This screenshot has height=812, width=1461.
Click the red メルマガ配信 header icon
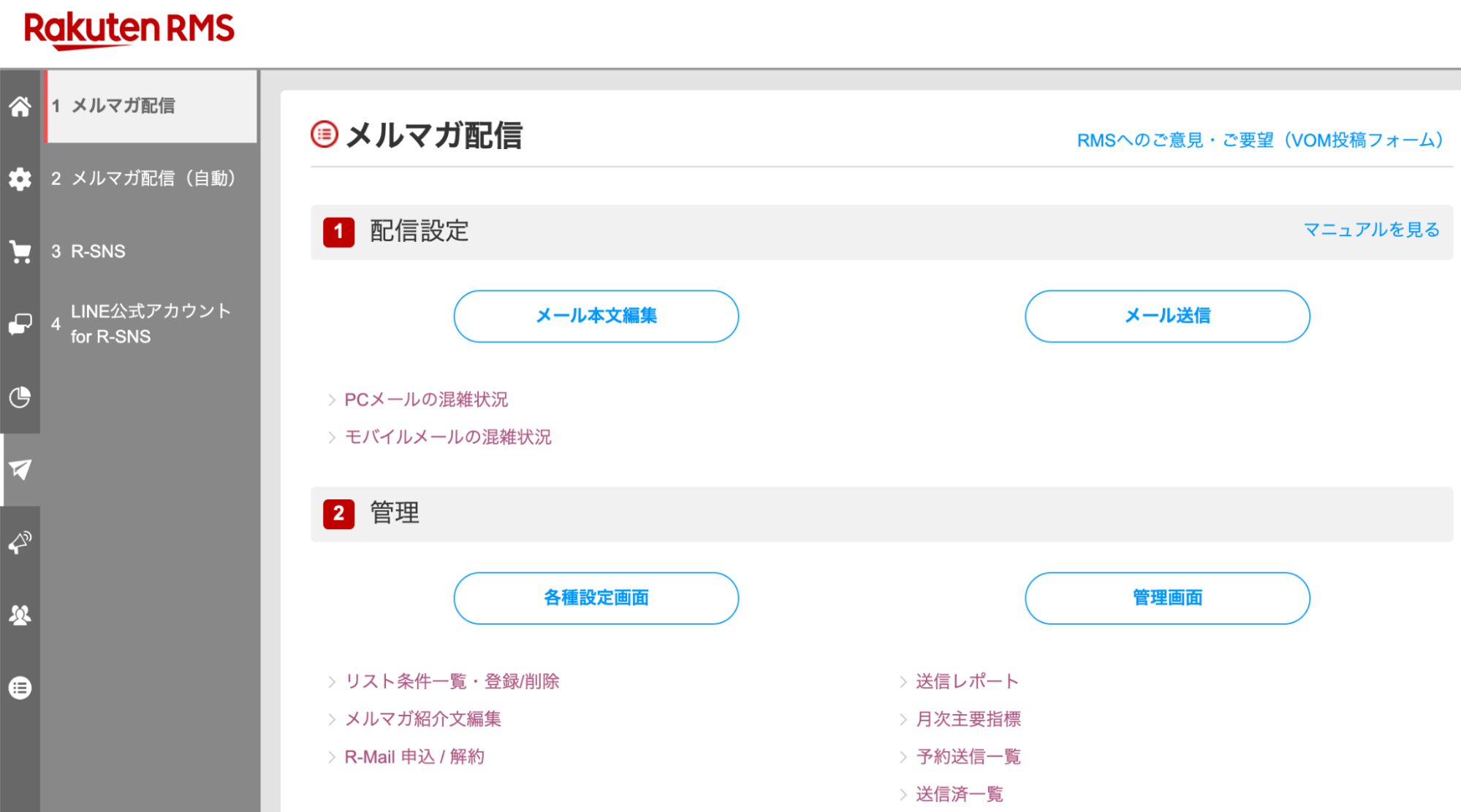pos(324,134)
